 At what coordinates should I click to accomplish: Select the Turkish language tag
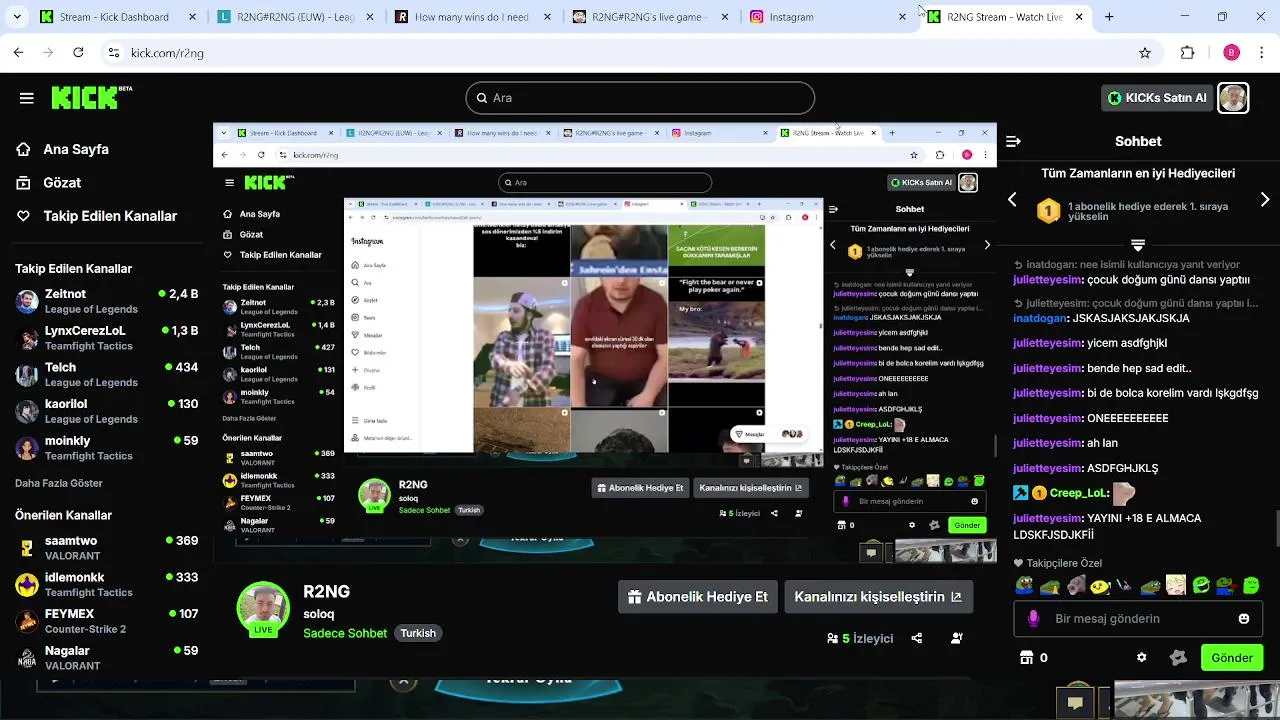click(x=418, y=633)
